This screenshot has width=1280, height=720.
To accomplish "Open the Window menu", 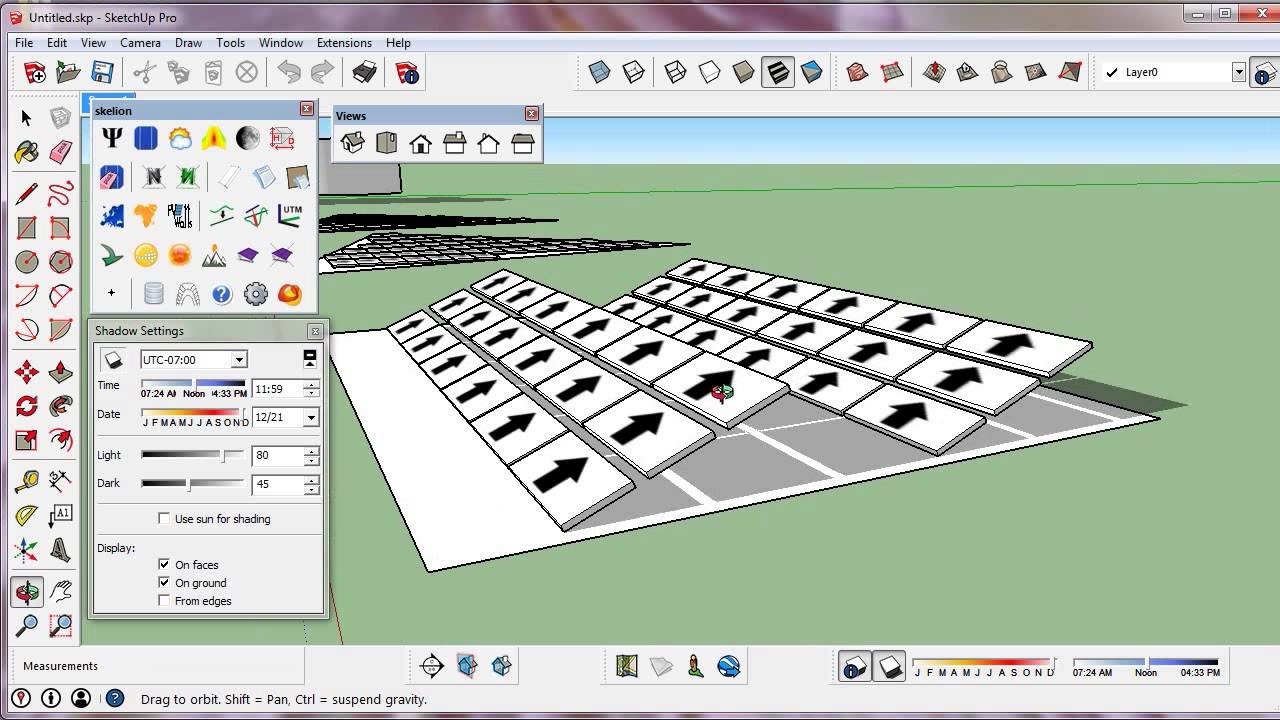I will (281, 43).
